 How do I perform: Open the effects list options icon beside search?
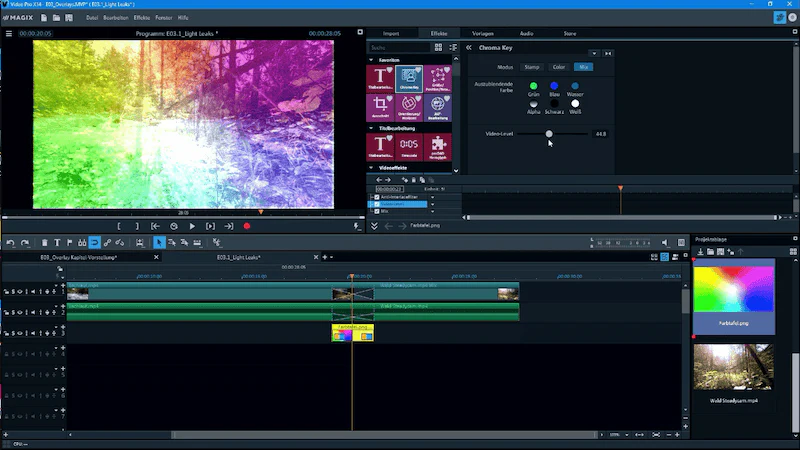[453, 47]
